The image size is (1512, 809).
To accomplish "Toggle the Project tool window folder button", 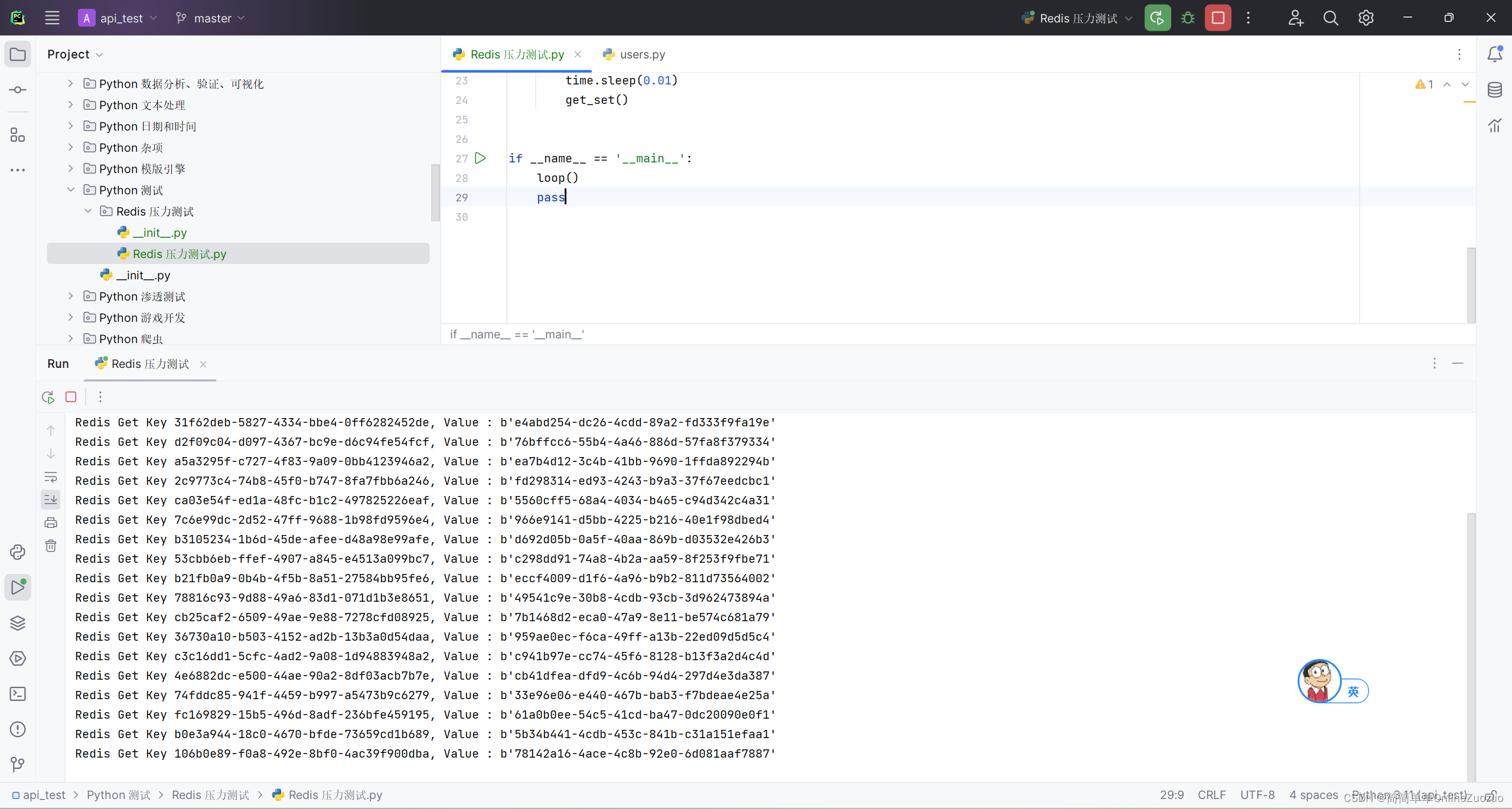I will click(18, 54).
